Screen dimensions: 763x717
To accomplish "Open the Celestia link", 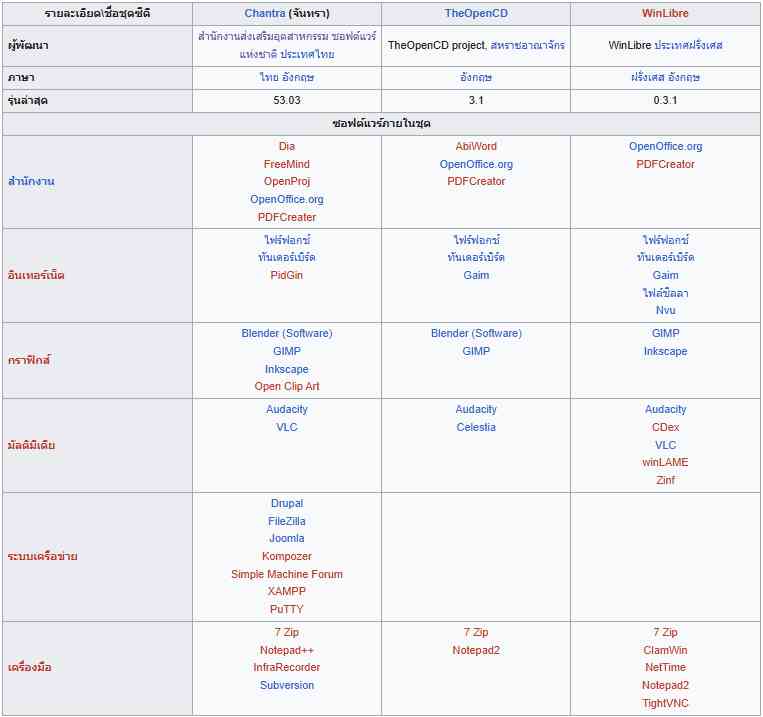I will [x=476, y=427].
